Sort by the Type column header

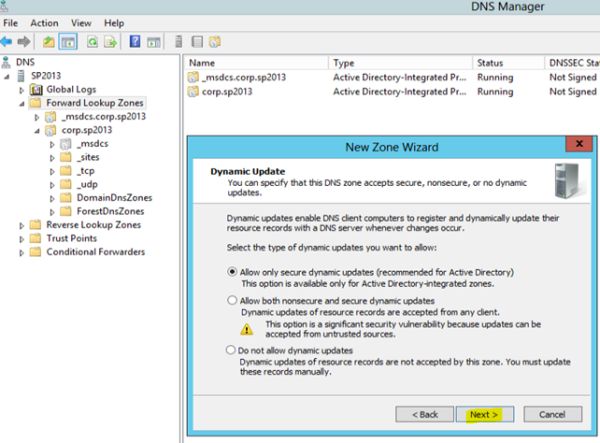[x=401, y=63]
